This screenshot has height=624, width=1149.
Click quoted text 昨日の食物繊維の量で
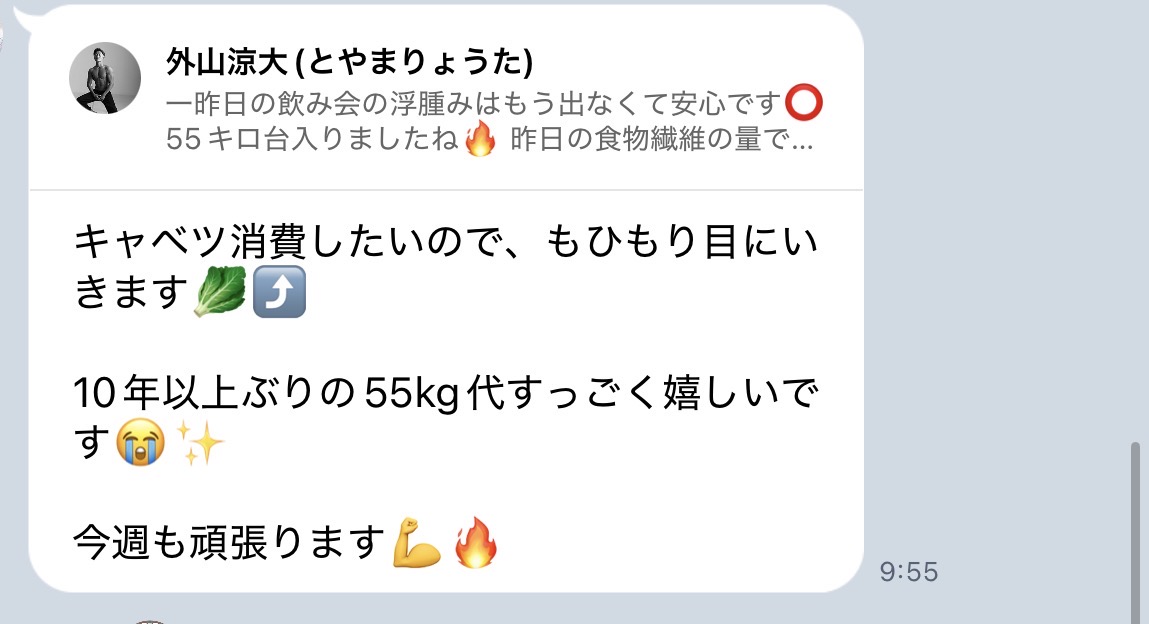pos(649,138)
